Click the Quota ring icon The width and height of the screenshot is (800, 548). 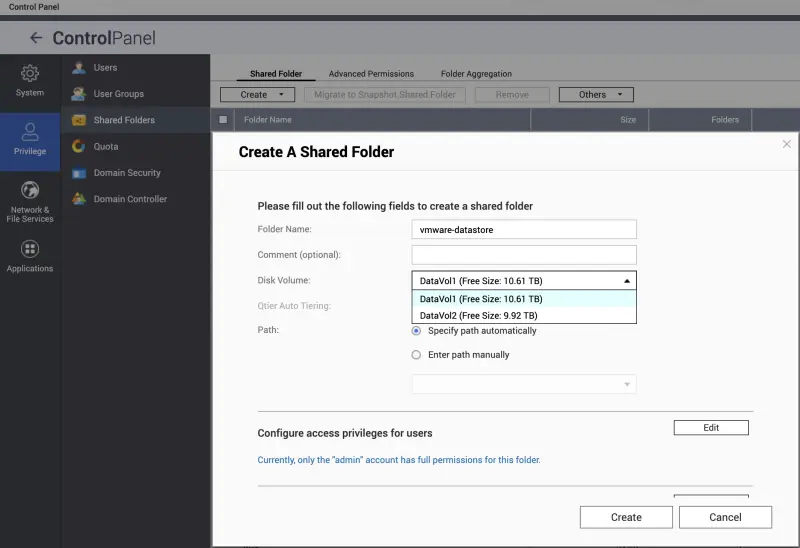click(79, 146)
